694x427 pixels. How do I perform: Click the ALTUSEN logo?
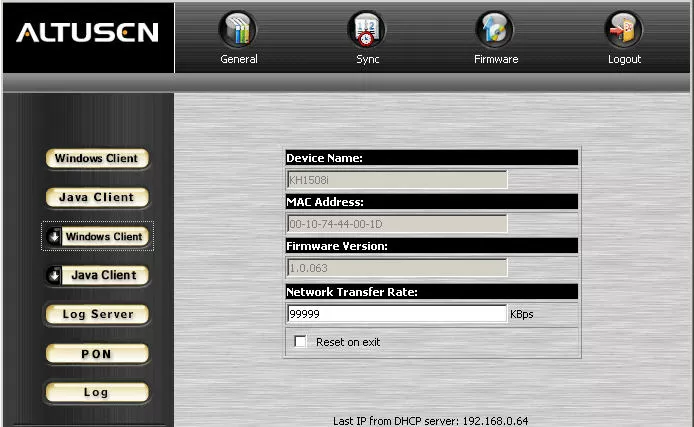[88, 33]
